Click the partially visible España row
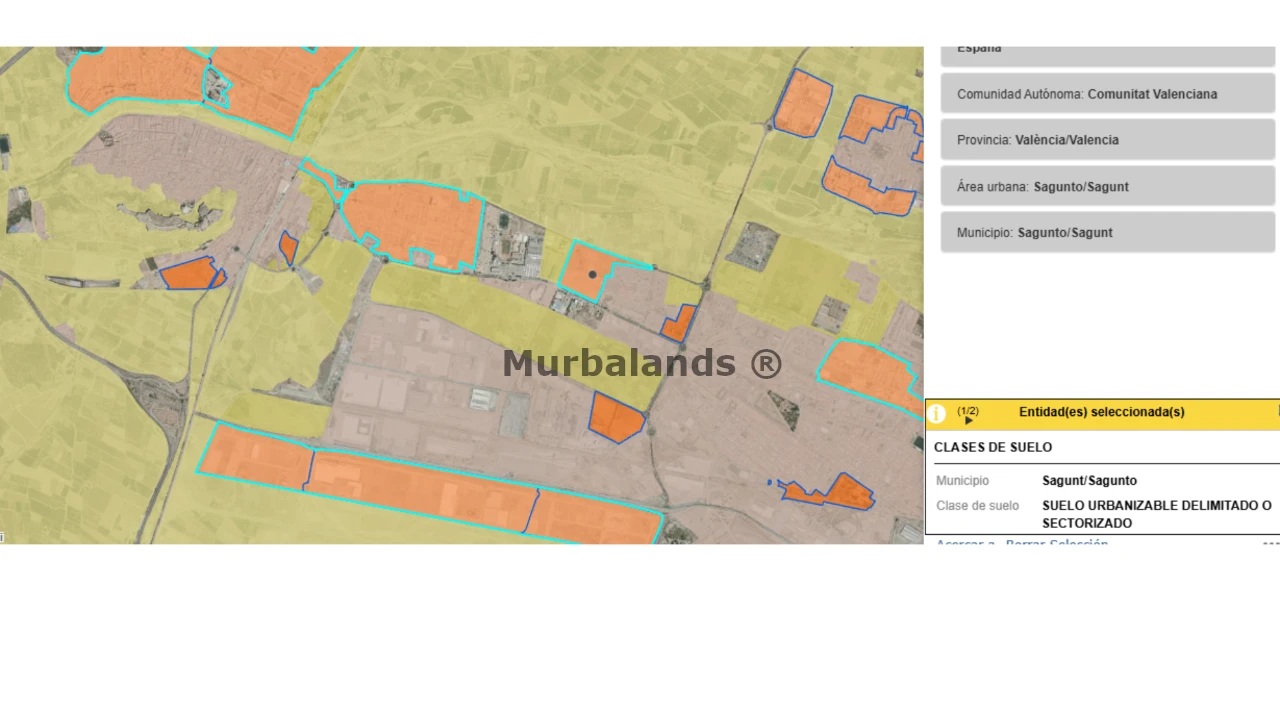Screen dimensions: 1280x720 [1107, 56]
